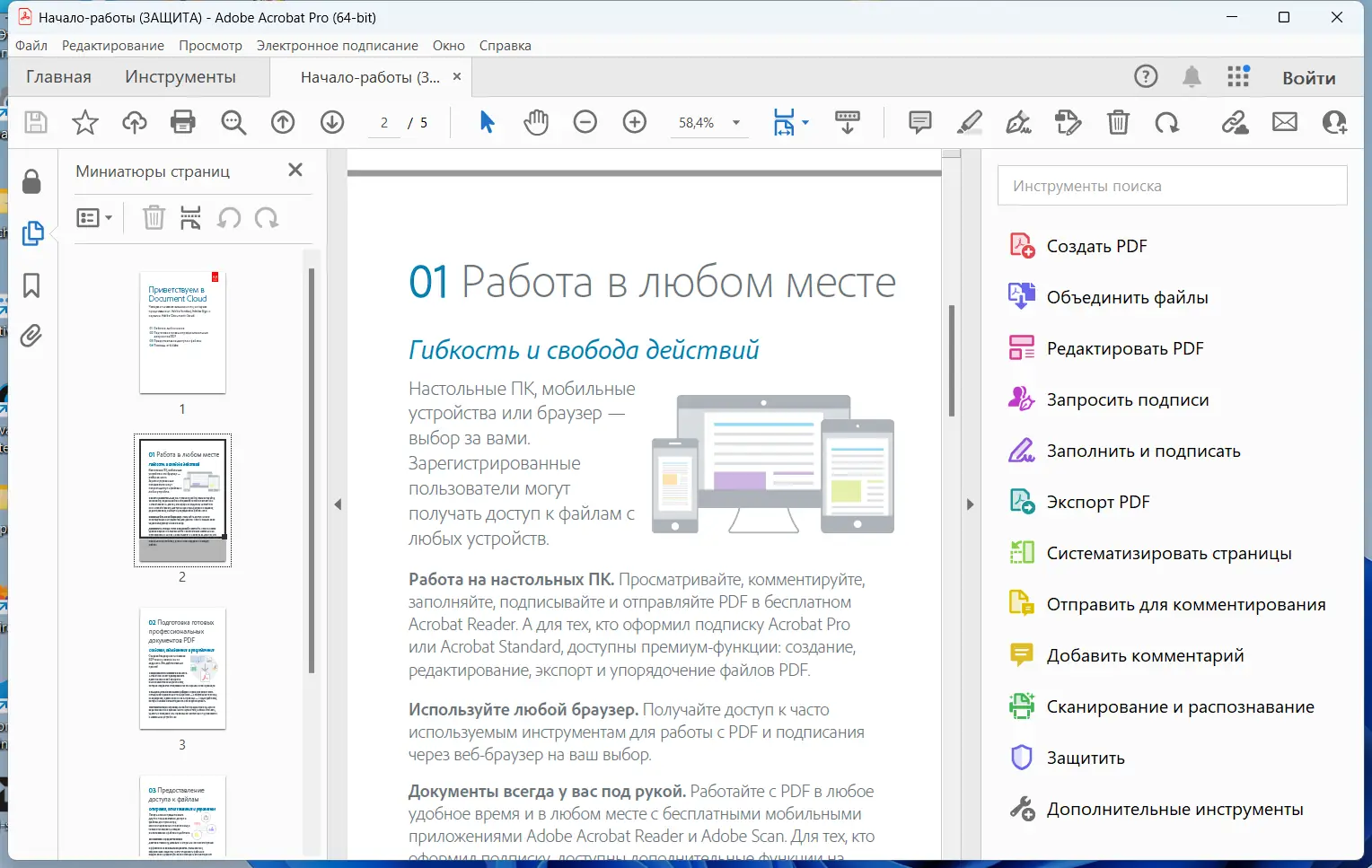Open the security lock panel in sidebar
Image resolution: width=1372 pixels, height=868 pixels.
[31, 181]
